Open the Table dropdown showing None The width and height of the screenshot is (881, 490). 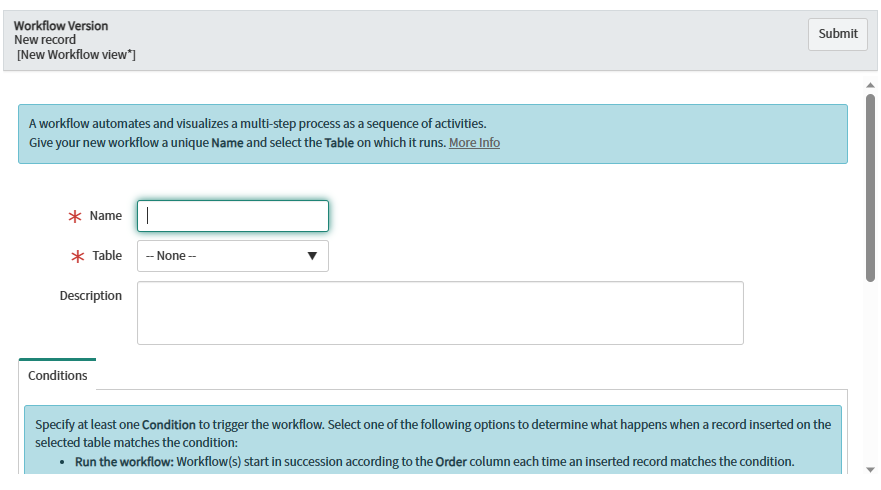[222, 256]
